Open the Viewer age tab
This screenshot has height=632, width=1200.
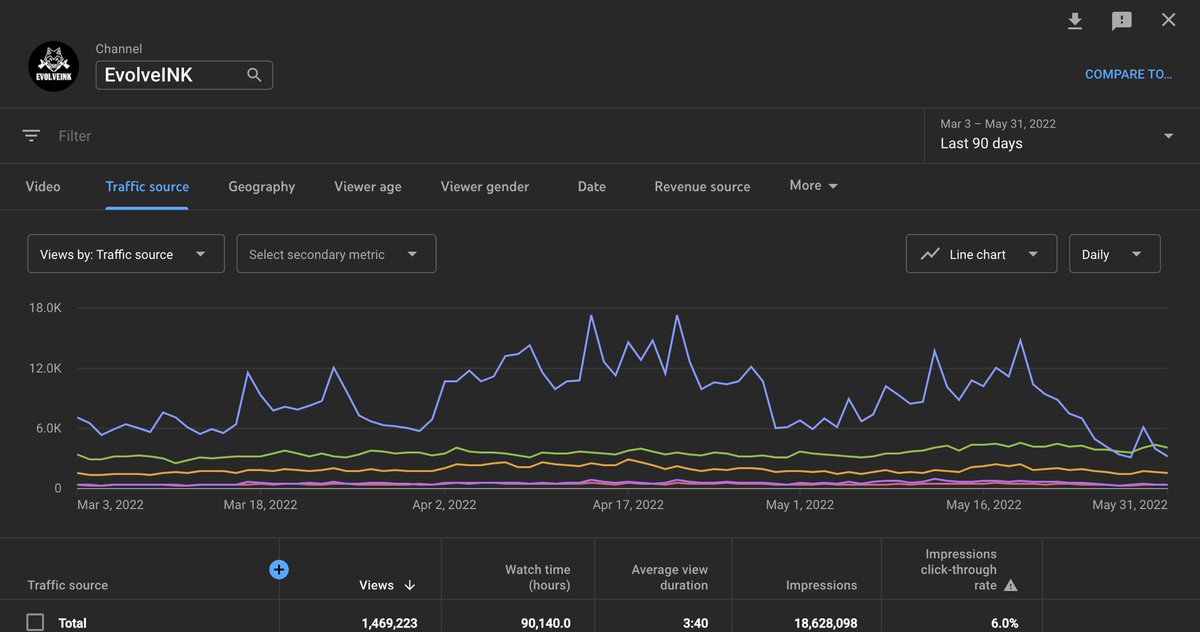click(368, 186)
